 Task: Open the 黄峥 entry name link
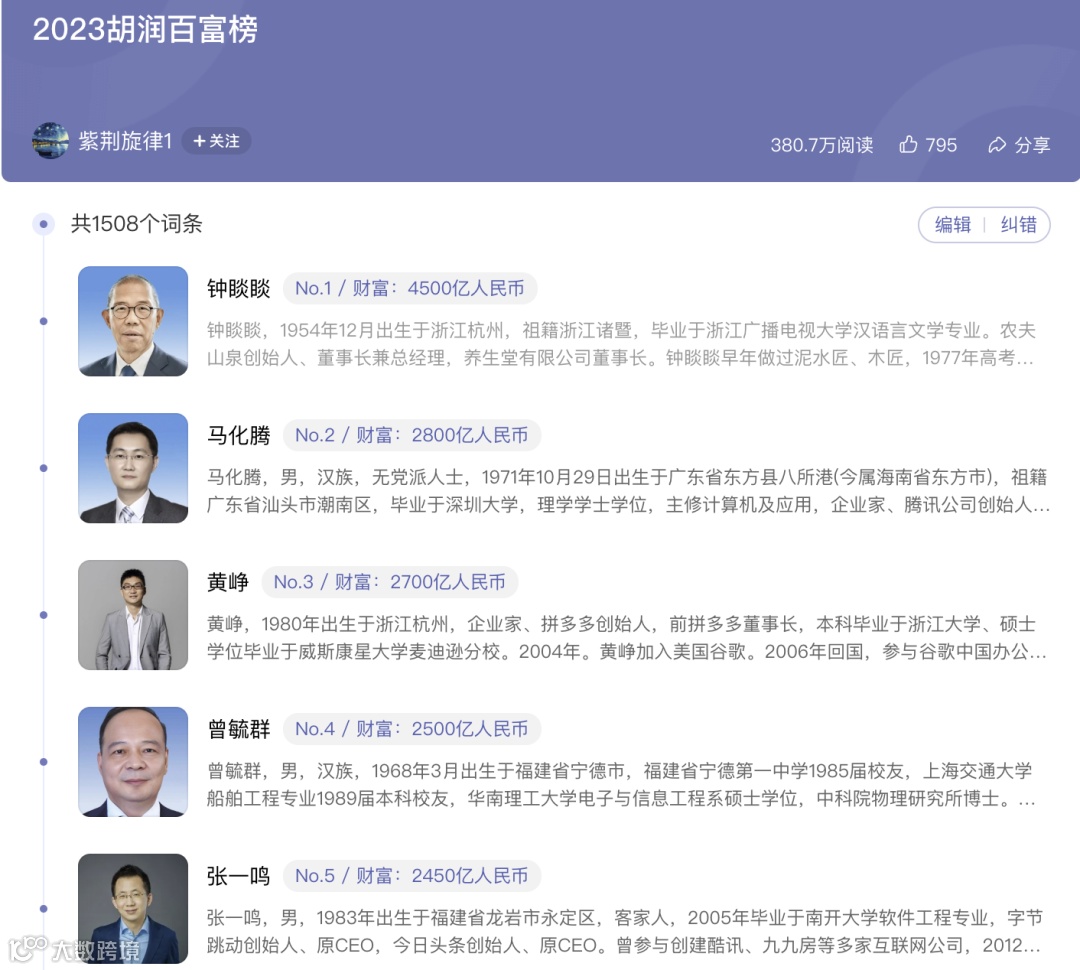[x=227, y=581]
